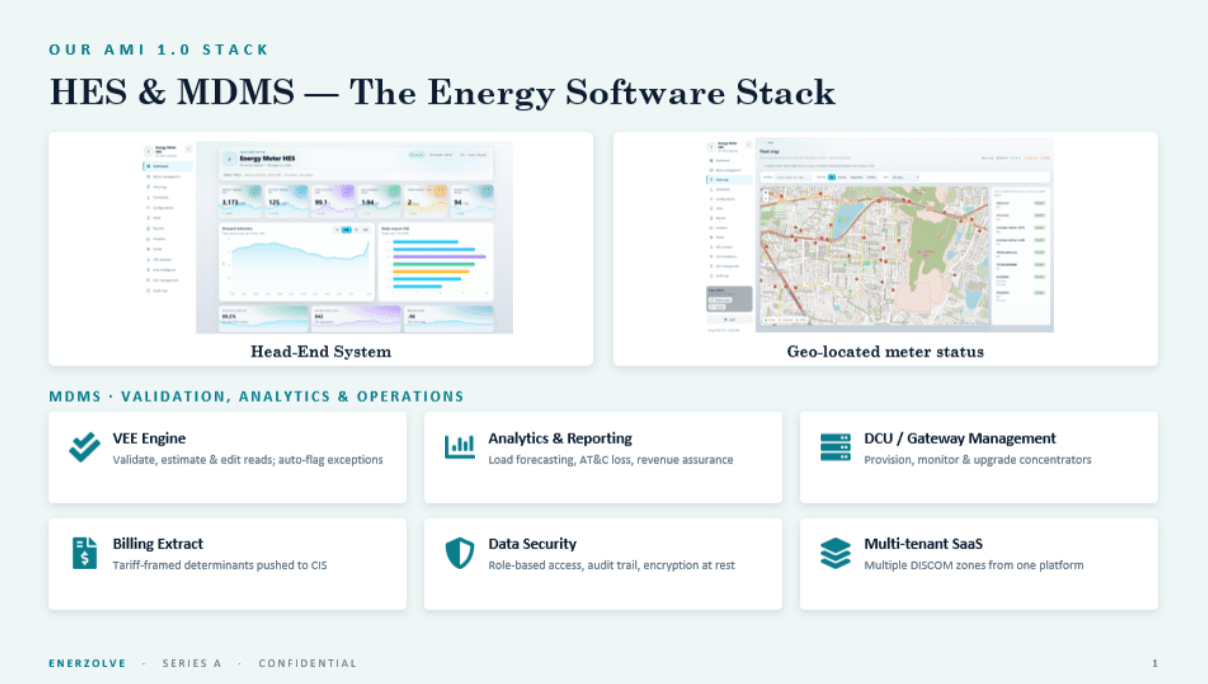Select the "Data Security" card title
This screenshot has height=684, width=1208.
(532, 544)
